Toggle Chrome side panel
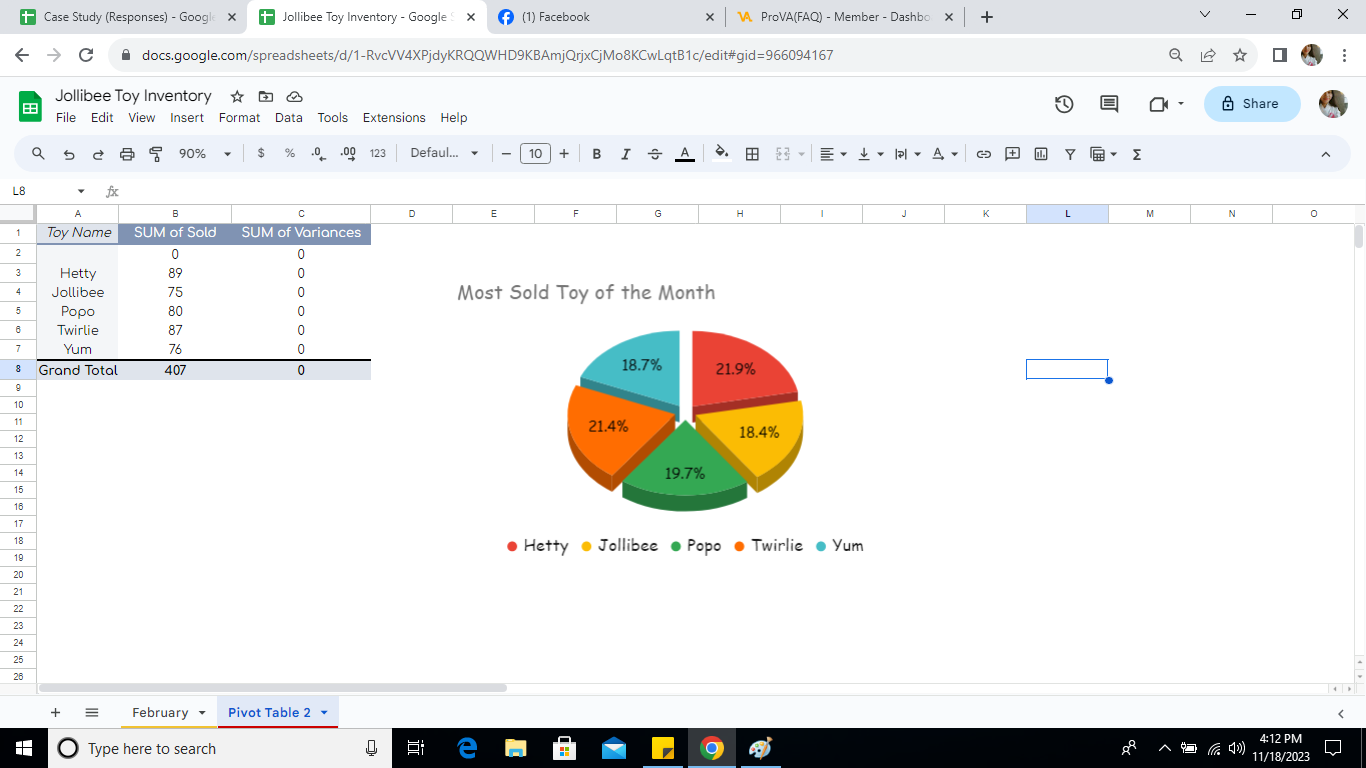The width and height of the screenshot is (1366, 768). 1280,55
